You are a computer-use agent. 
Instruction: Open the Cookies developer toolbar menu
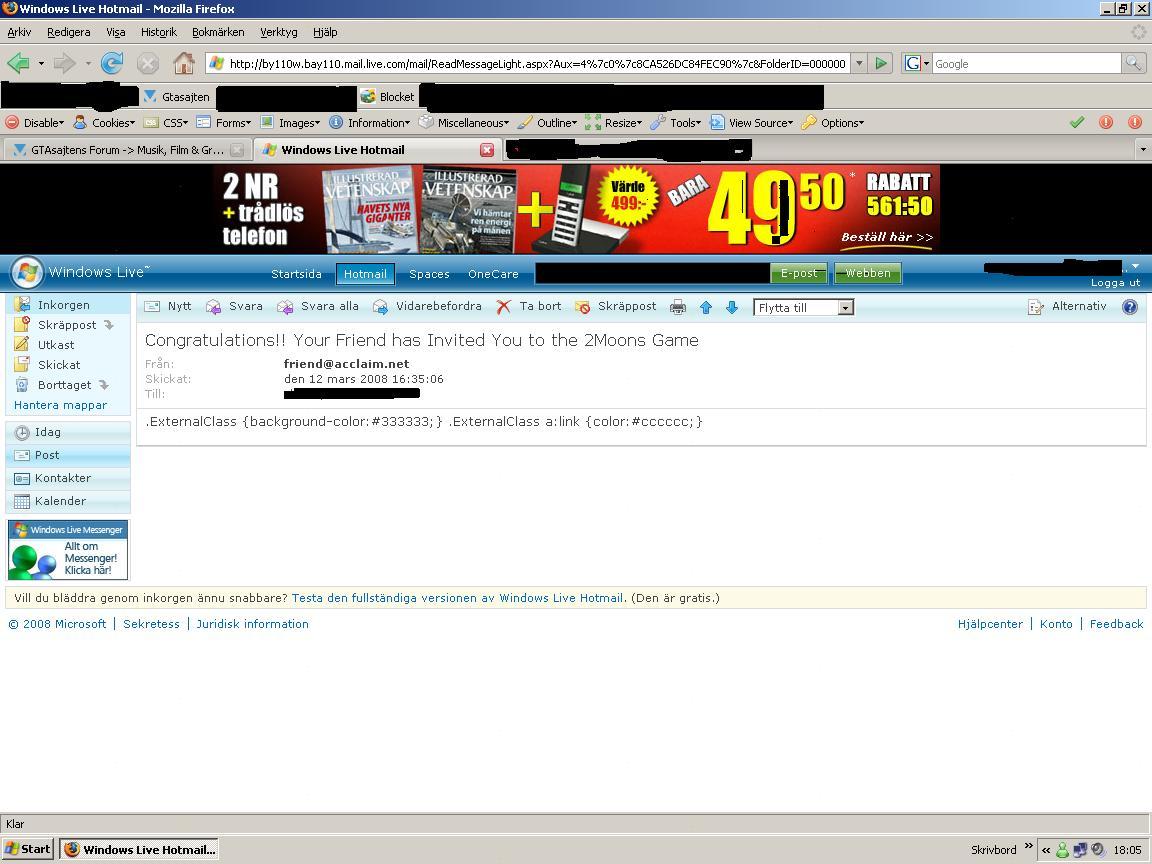click(x=104, y=123)
